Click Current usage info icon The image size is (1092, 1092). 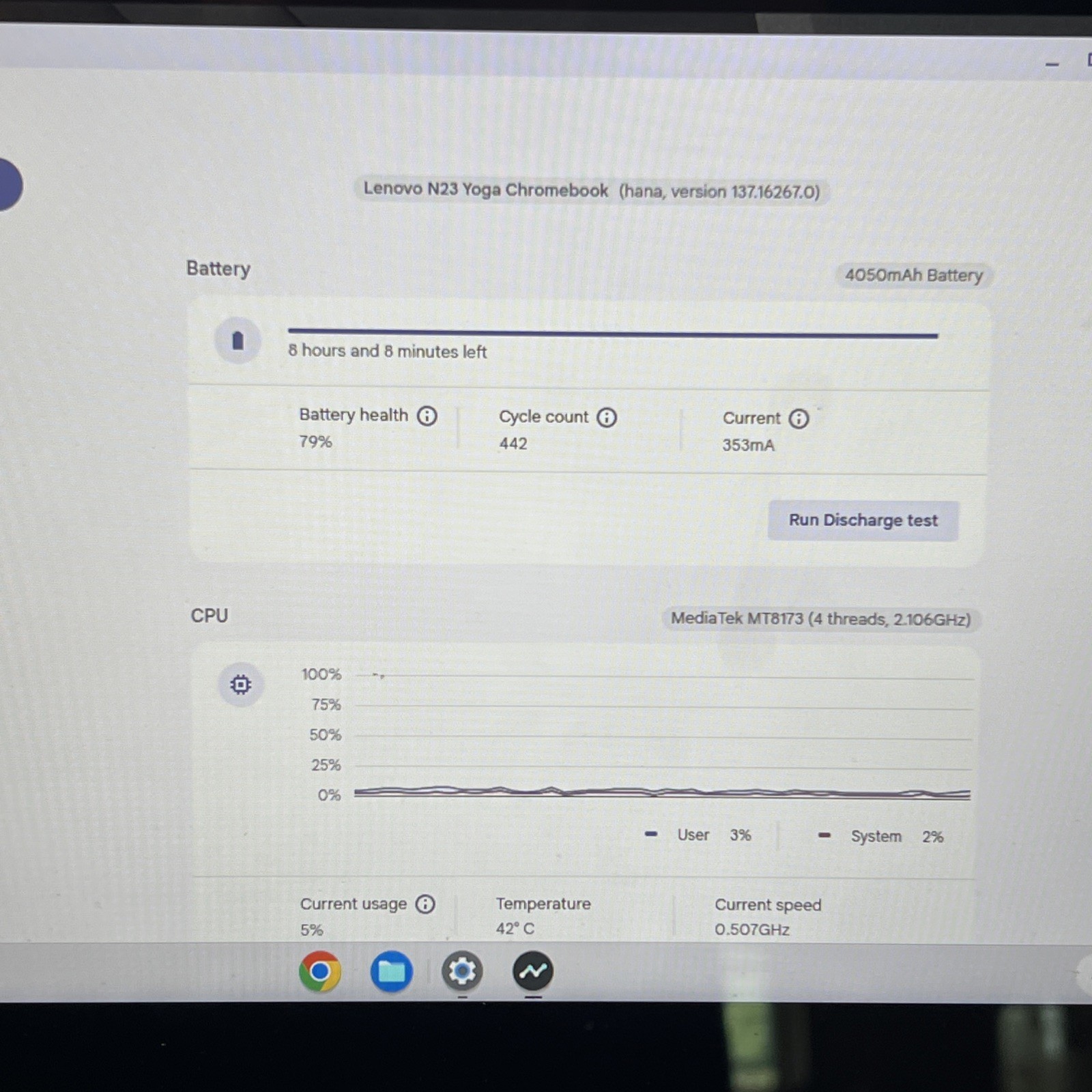tap(425, 904)
